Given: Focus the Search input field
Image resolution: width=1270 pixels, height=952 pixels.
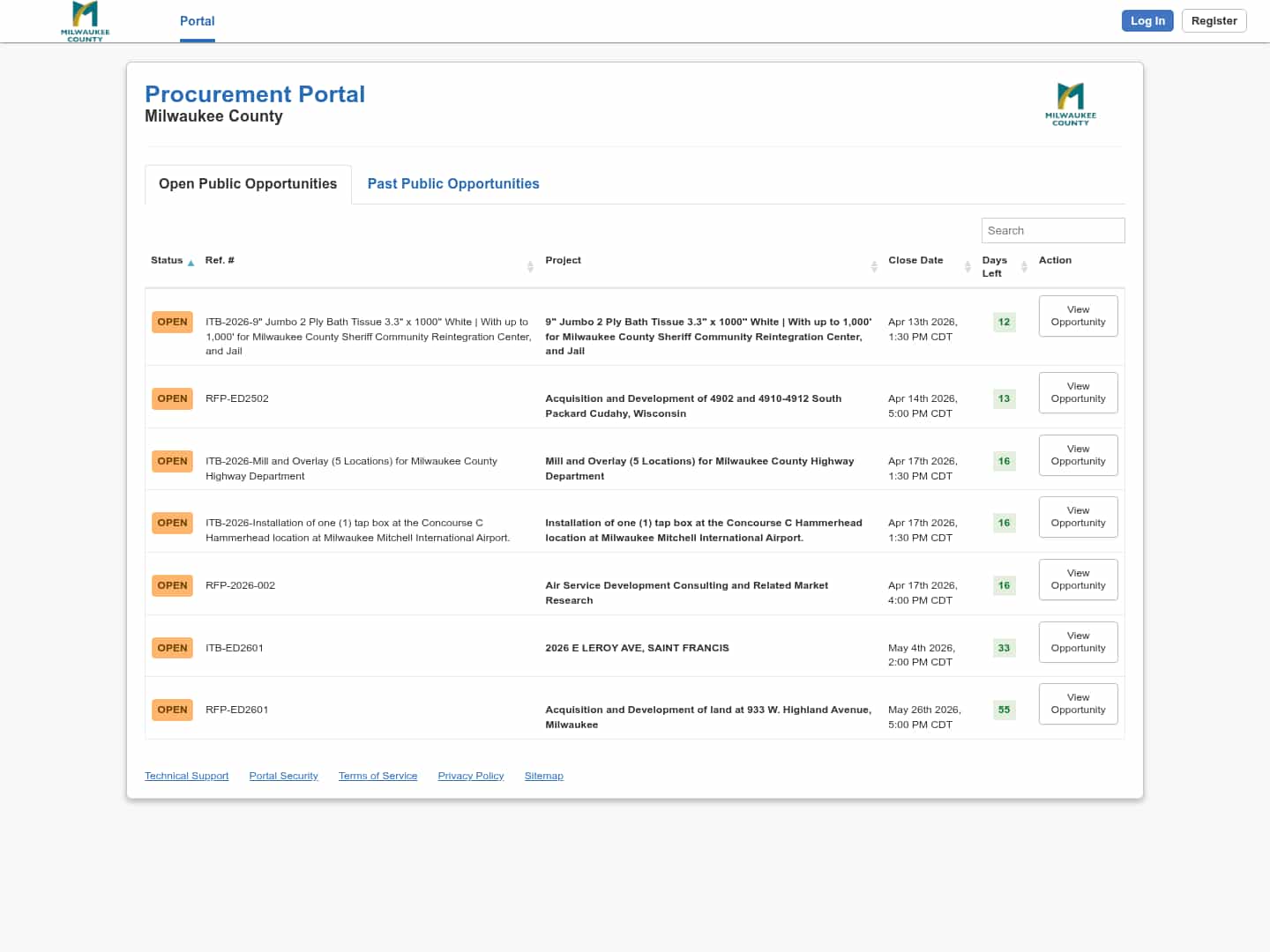Looking at the screenshot, I should (1052, 230).
